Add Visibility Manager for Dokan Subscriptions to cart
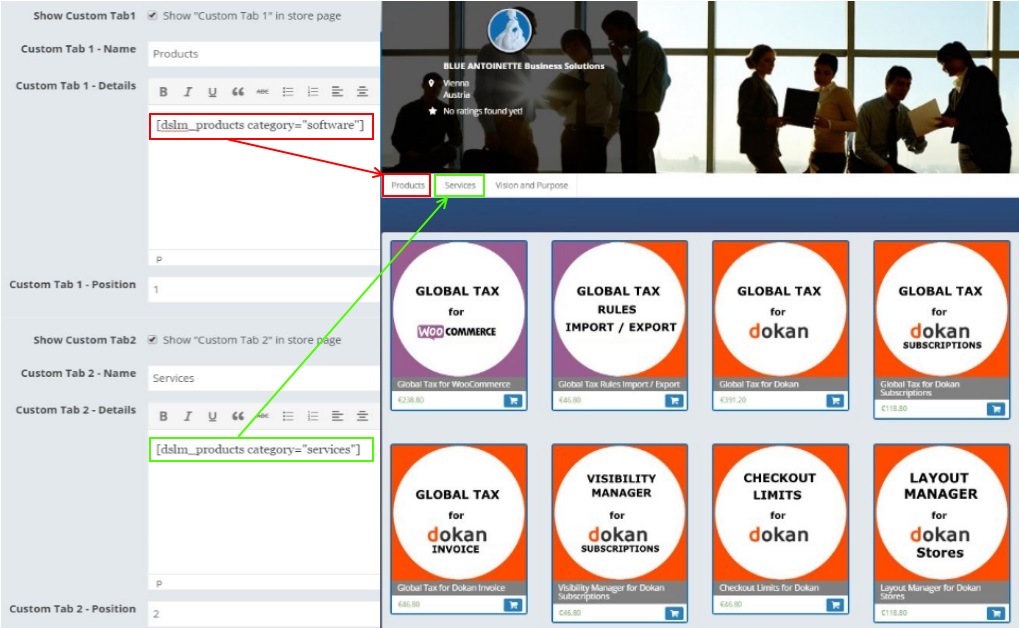Image resolution: width=1019 pixels, height=628 pixels. (674, 613)
